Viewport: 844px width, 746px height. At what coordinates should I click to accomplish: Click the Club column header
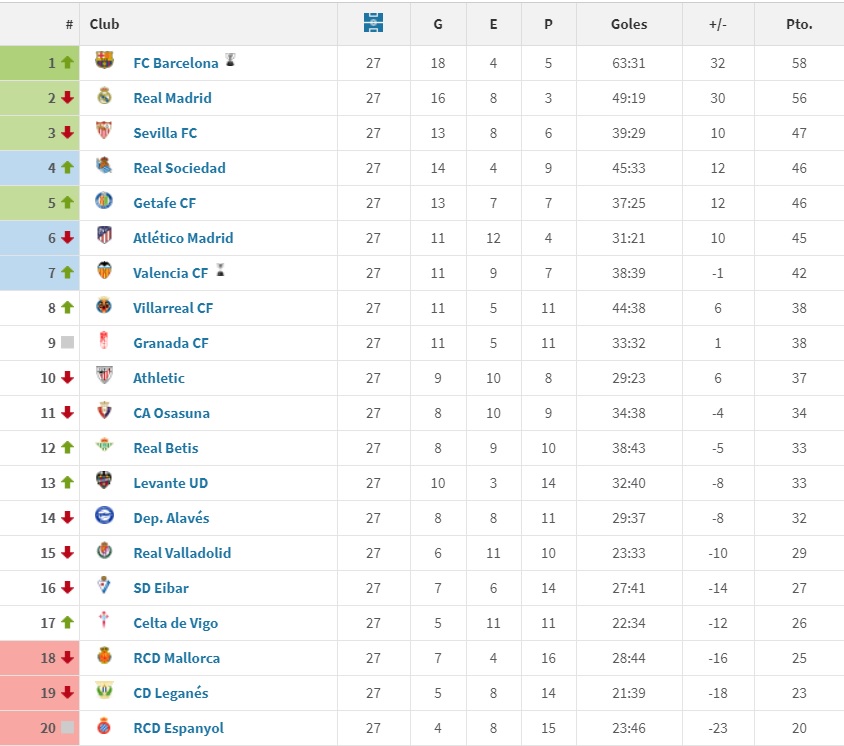pos(104,24)
